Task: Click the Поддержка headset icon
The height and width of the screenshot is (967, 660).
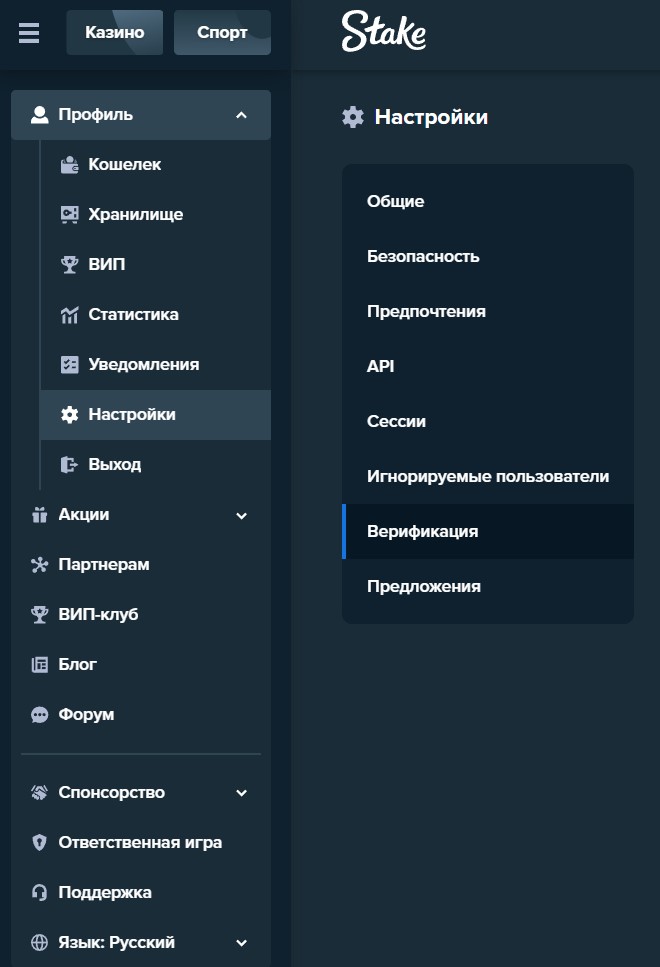Action: coord(39,892)
